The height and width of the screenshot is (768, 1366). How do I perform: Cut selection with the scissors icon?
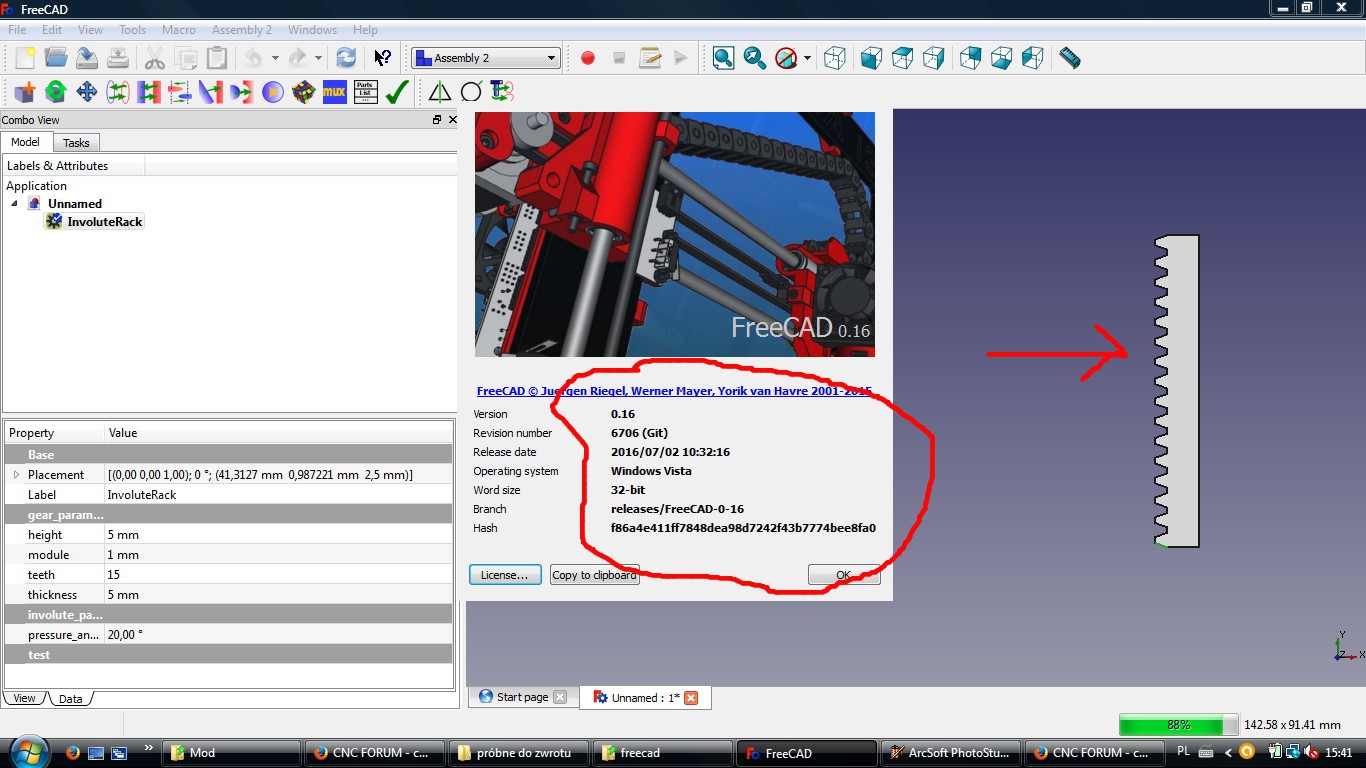point(154,58)
